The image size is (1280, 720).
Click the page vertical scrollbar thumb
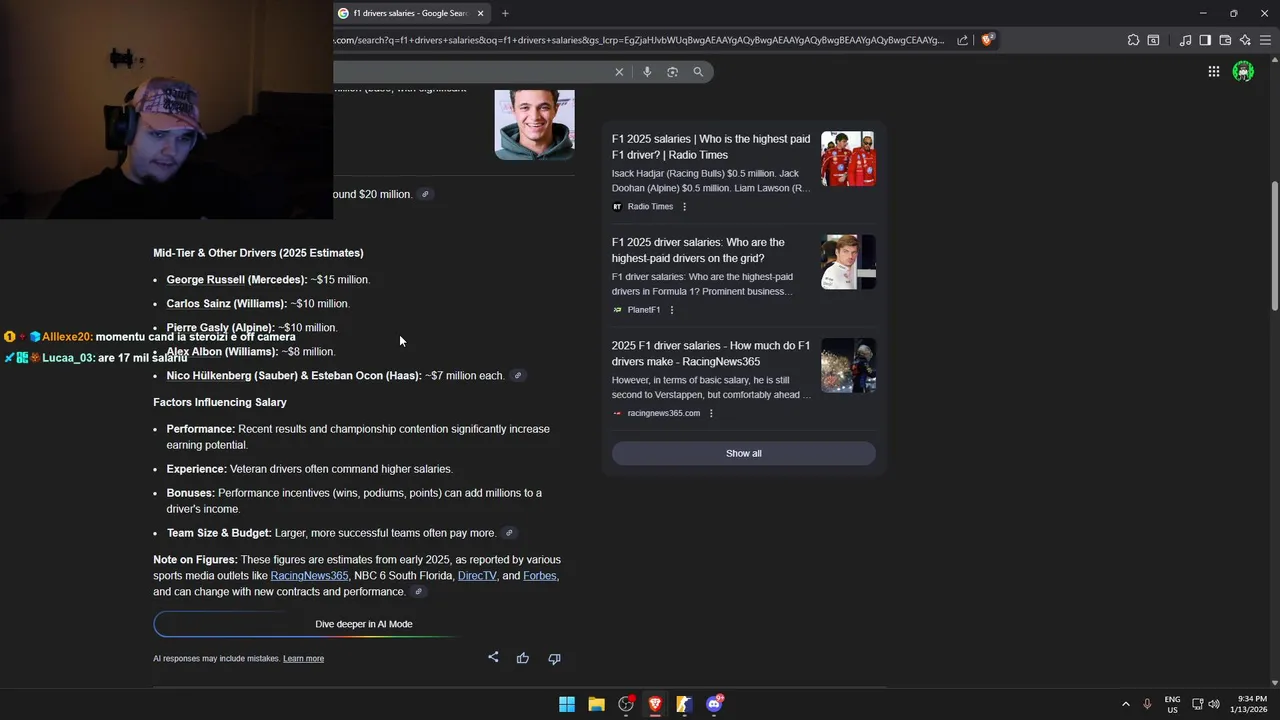[x=1274, y=245]
